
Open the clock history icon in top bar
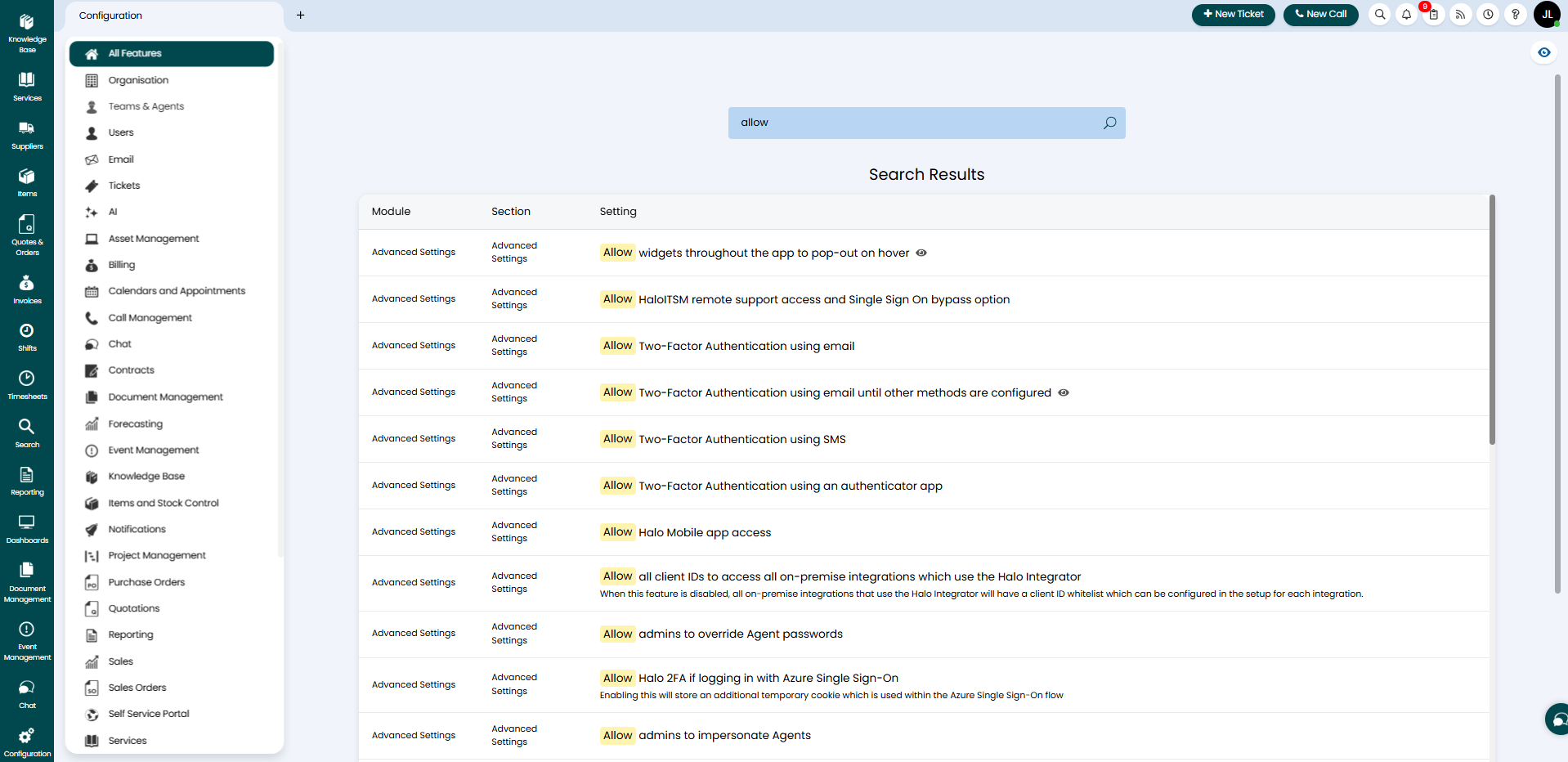(x=1488, y=15)
